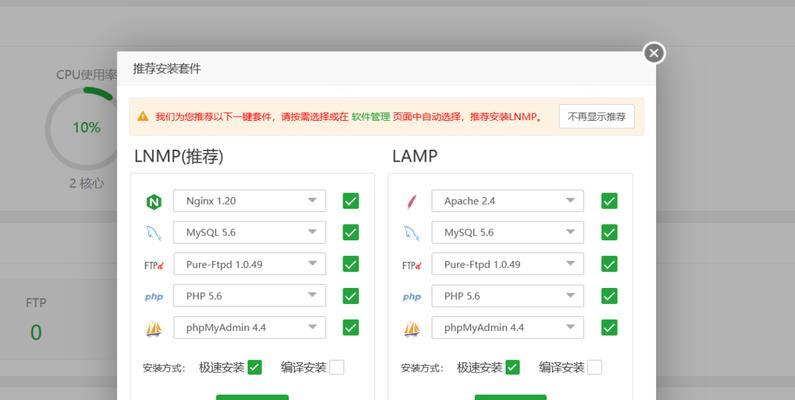Open LAMP phpMyAdmin 4.4 dropdown

[508, 328]
